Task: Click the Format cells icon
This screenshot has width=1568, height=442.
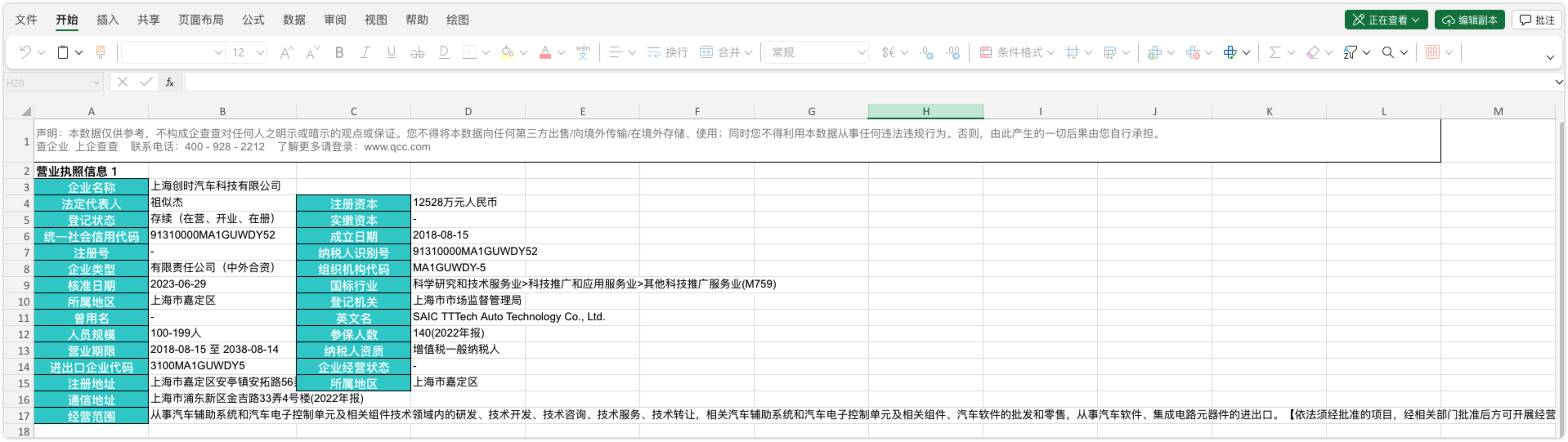Action: coord(1230,52)
